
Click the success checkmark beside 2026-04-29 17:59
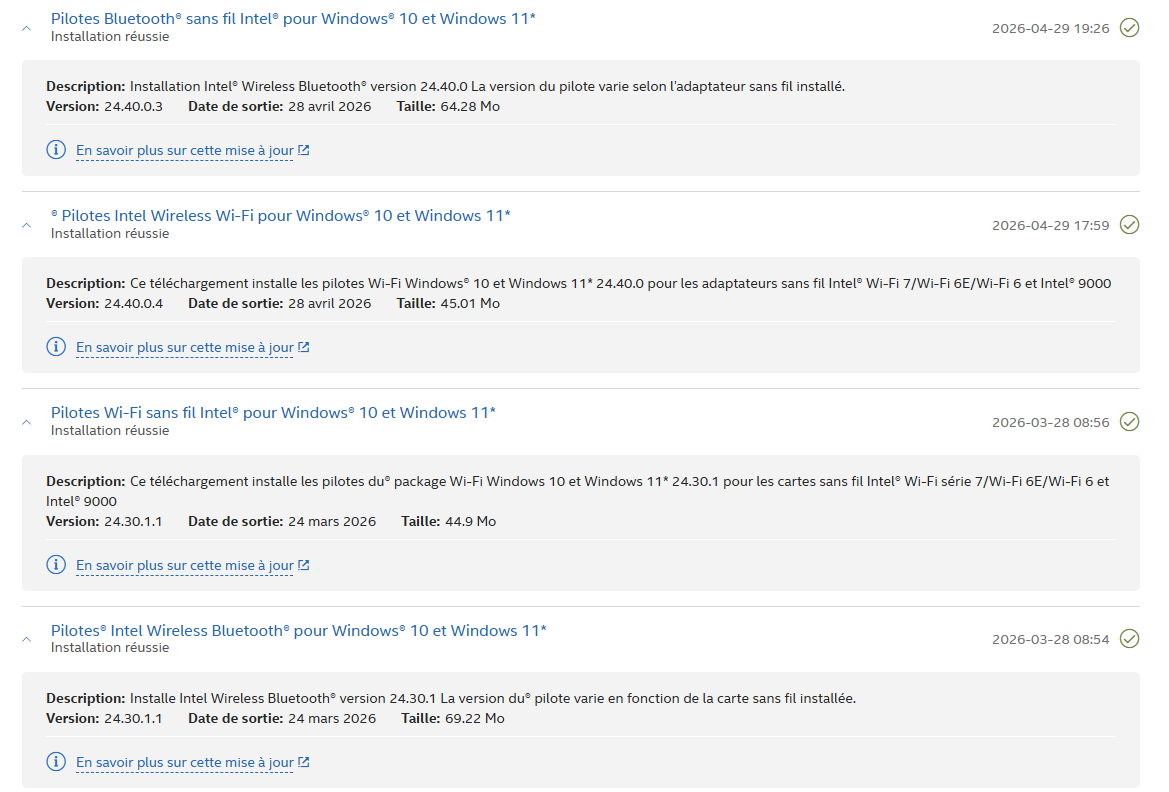click(1129, 224)
